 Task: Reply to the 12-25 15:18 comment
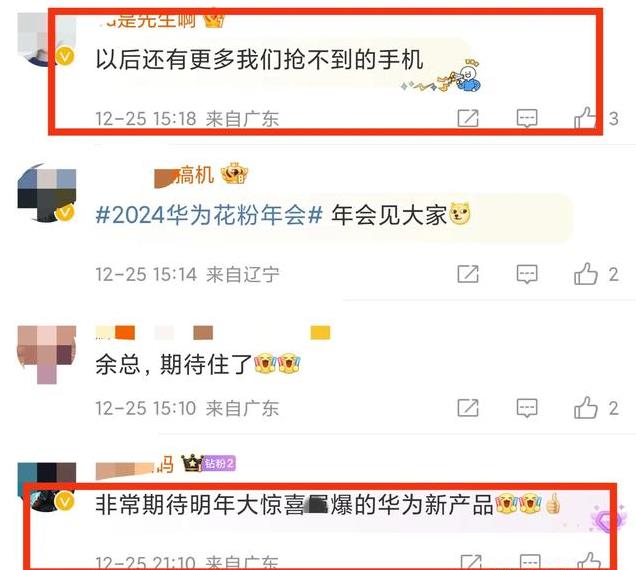point(527,118)
